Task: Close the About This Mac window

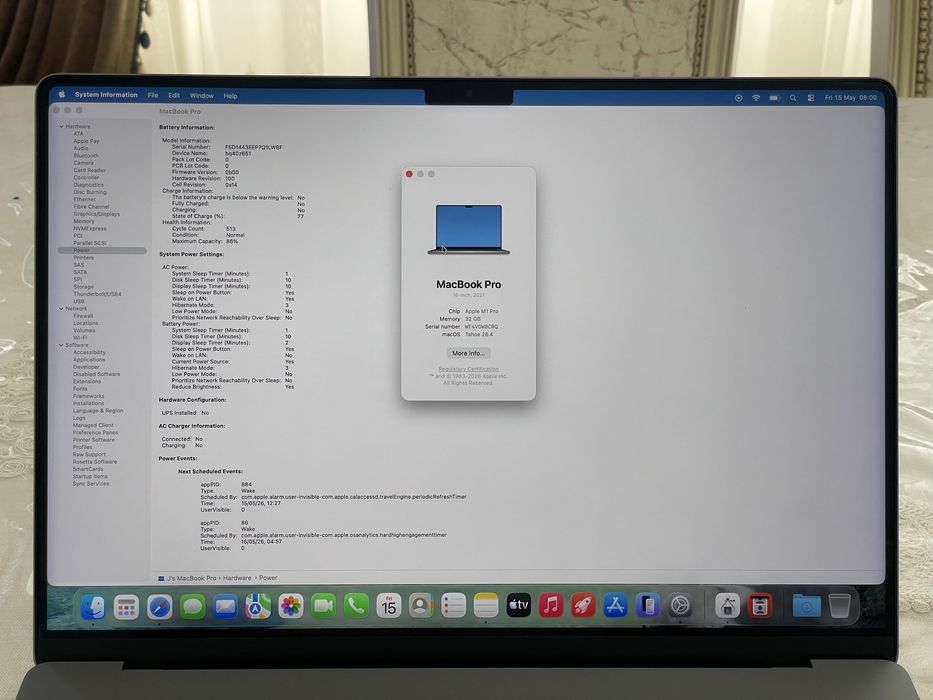Action: pos(409,174)
